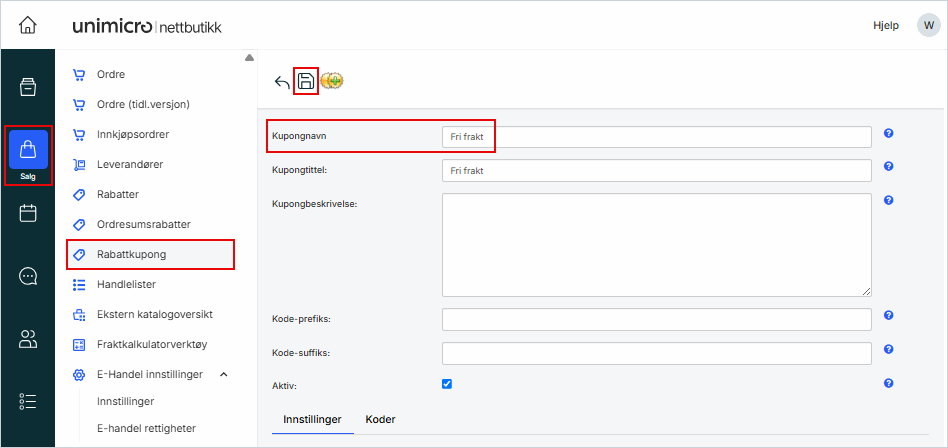The width and height of the screenshot is (948, 448).
Task: Open the Salg section in sidebar
Action: click(x=28, y=155)
